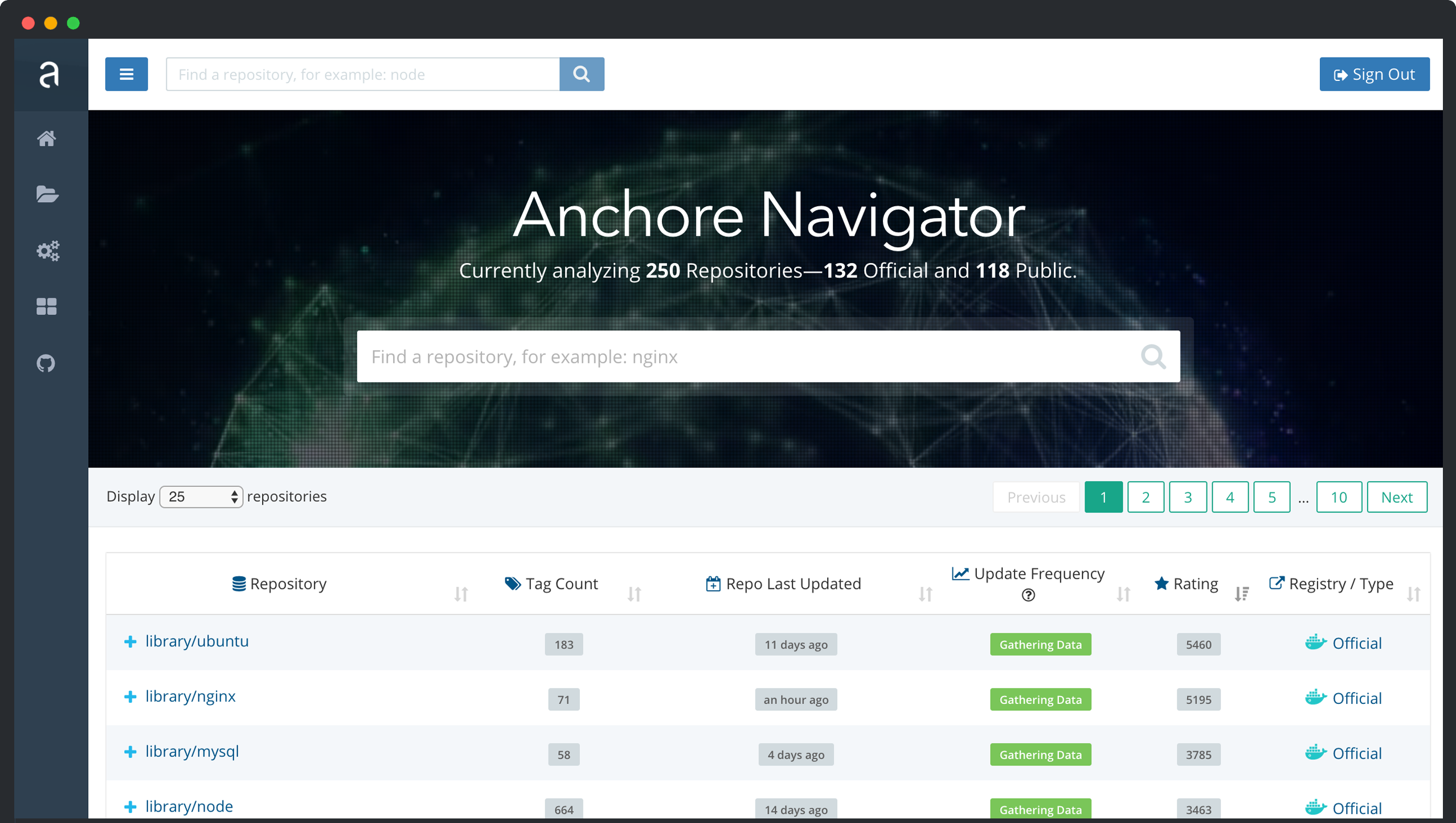The height and width of the screenshot is (823, 1456).
Task: Focus the top bar repository search field
Action: click(x=363, y=74)
